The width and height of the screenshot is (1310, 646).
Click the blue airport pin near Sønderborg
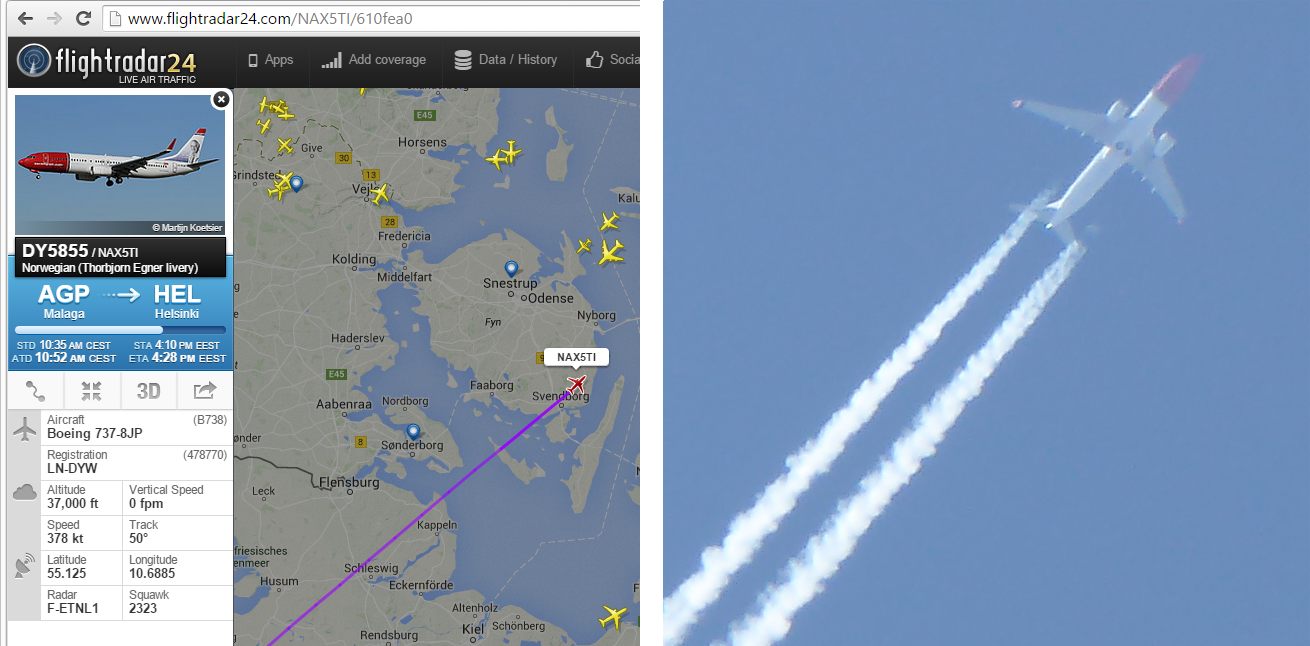[x=412, y=432]
